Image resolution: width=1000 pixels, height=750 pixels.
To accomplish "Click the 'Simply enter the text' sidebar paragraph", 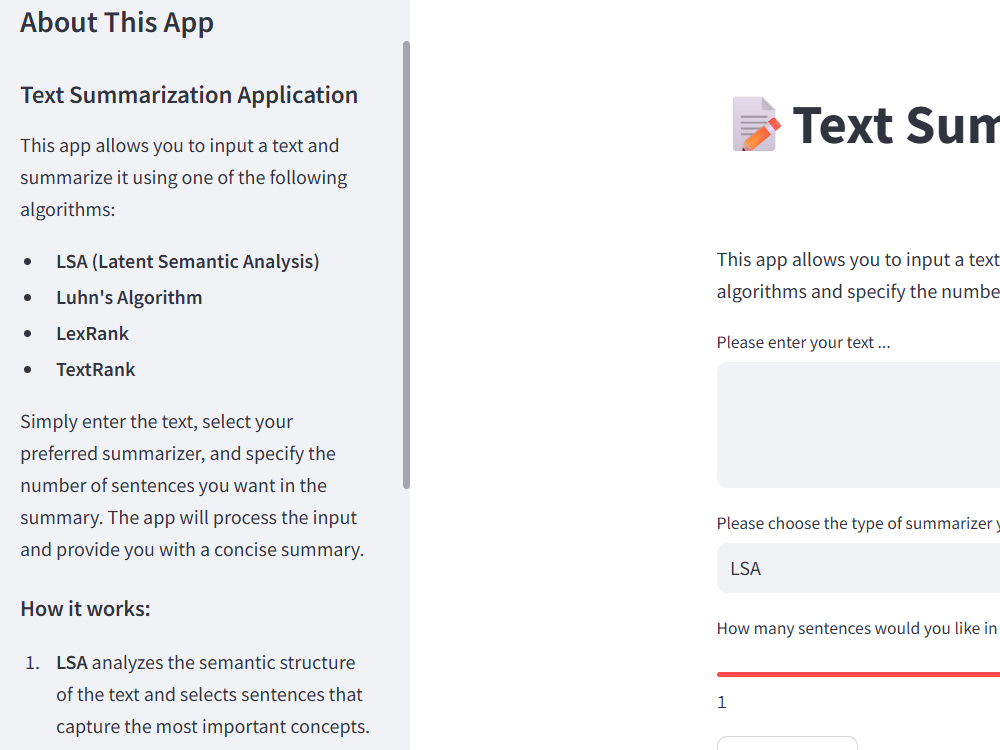I will point(192,485).
